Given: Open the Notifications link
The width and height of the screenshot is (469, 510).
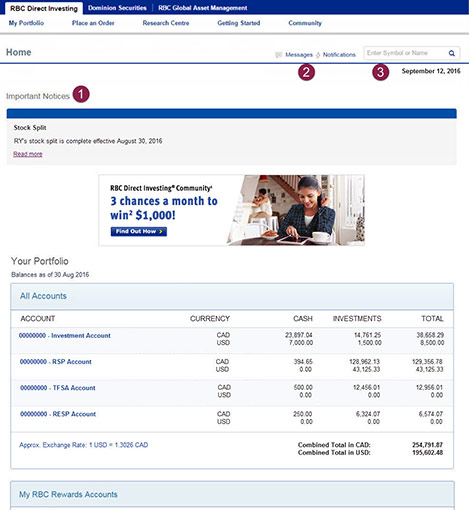Looking at the screenshot, I should [x=339, y=55].
